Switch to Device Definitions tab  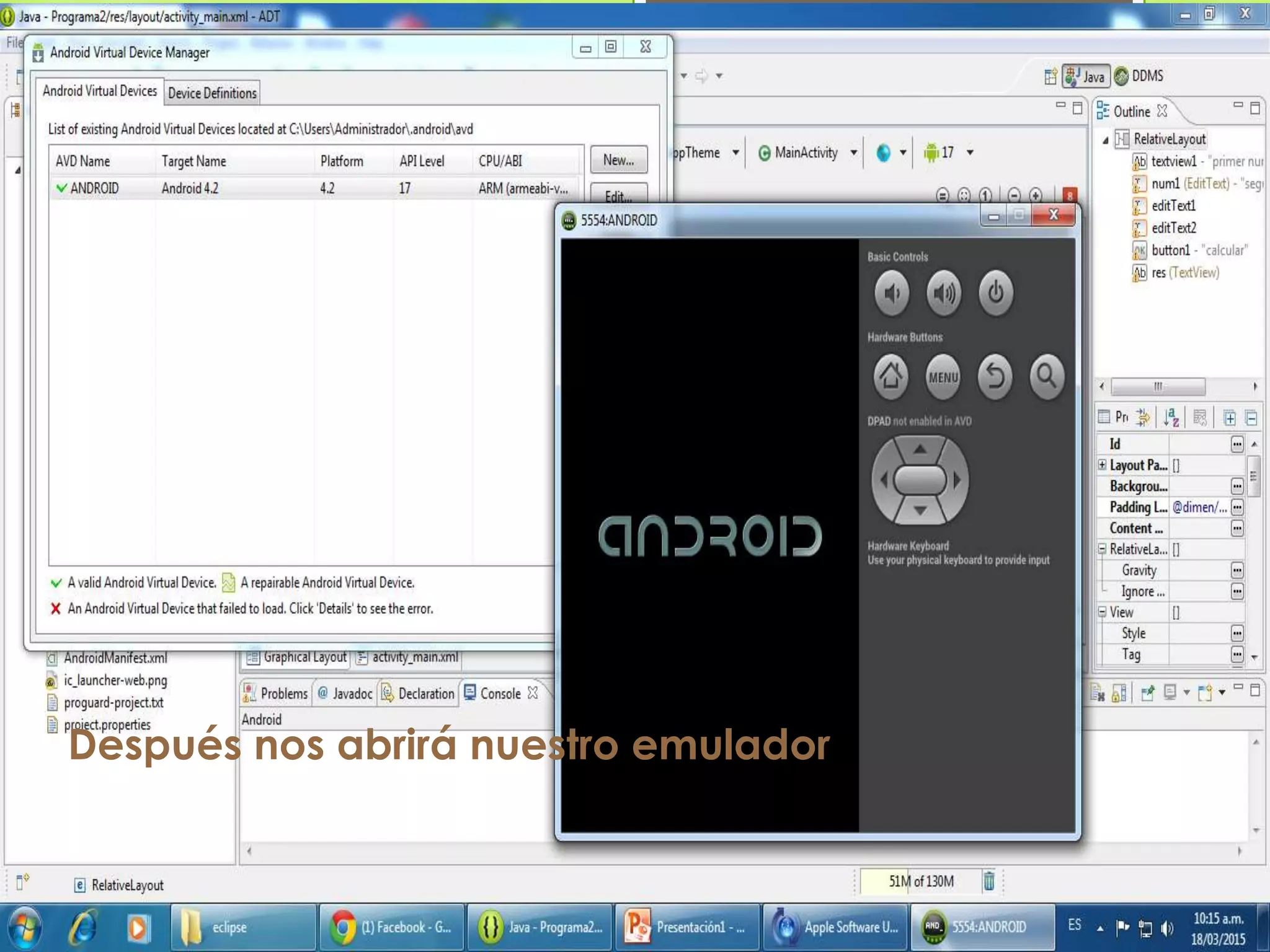click(212, 93)
